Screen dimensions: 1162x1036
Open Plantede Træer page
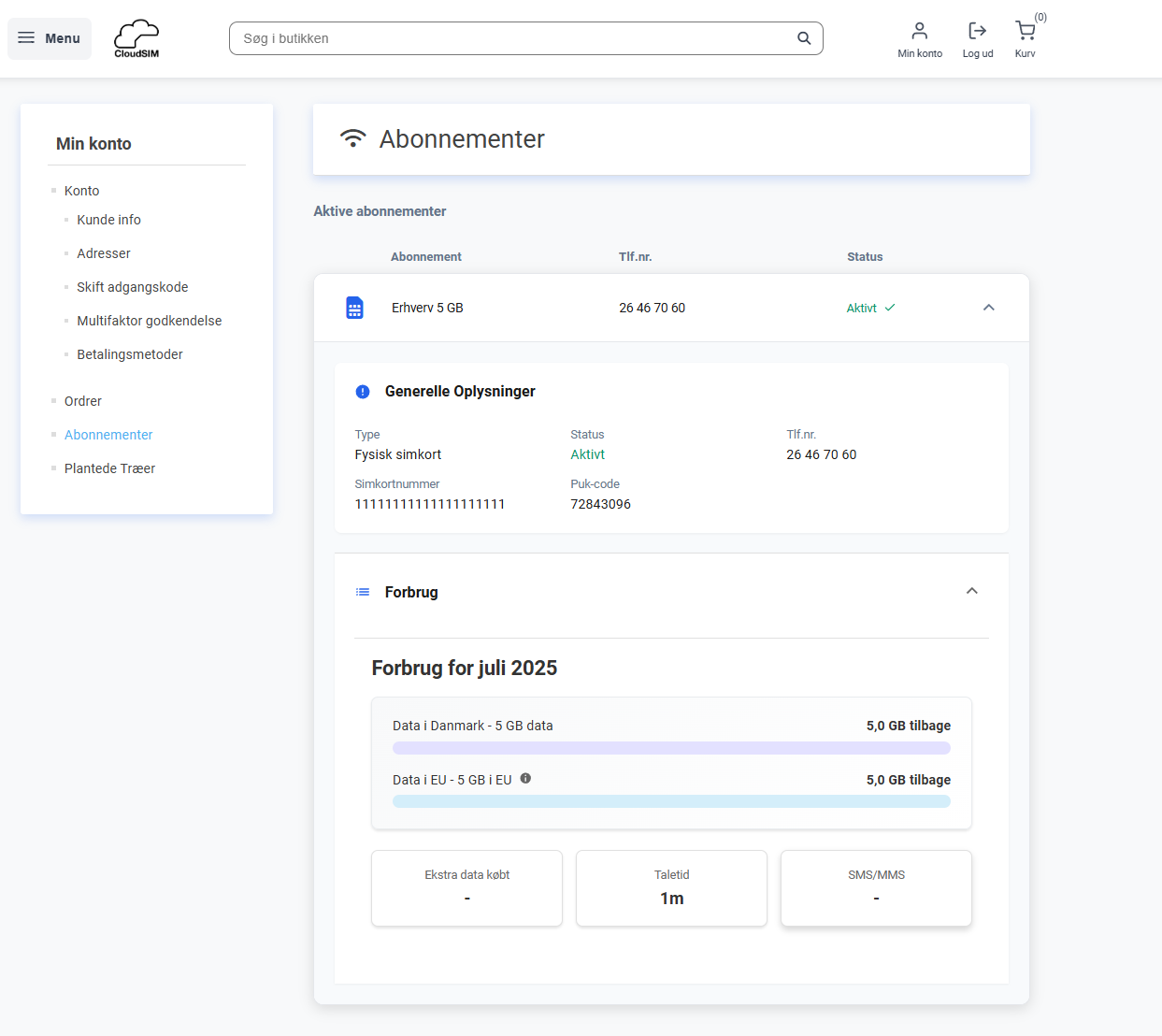110,468
